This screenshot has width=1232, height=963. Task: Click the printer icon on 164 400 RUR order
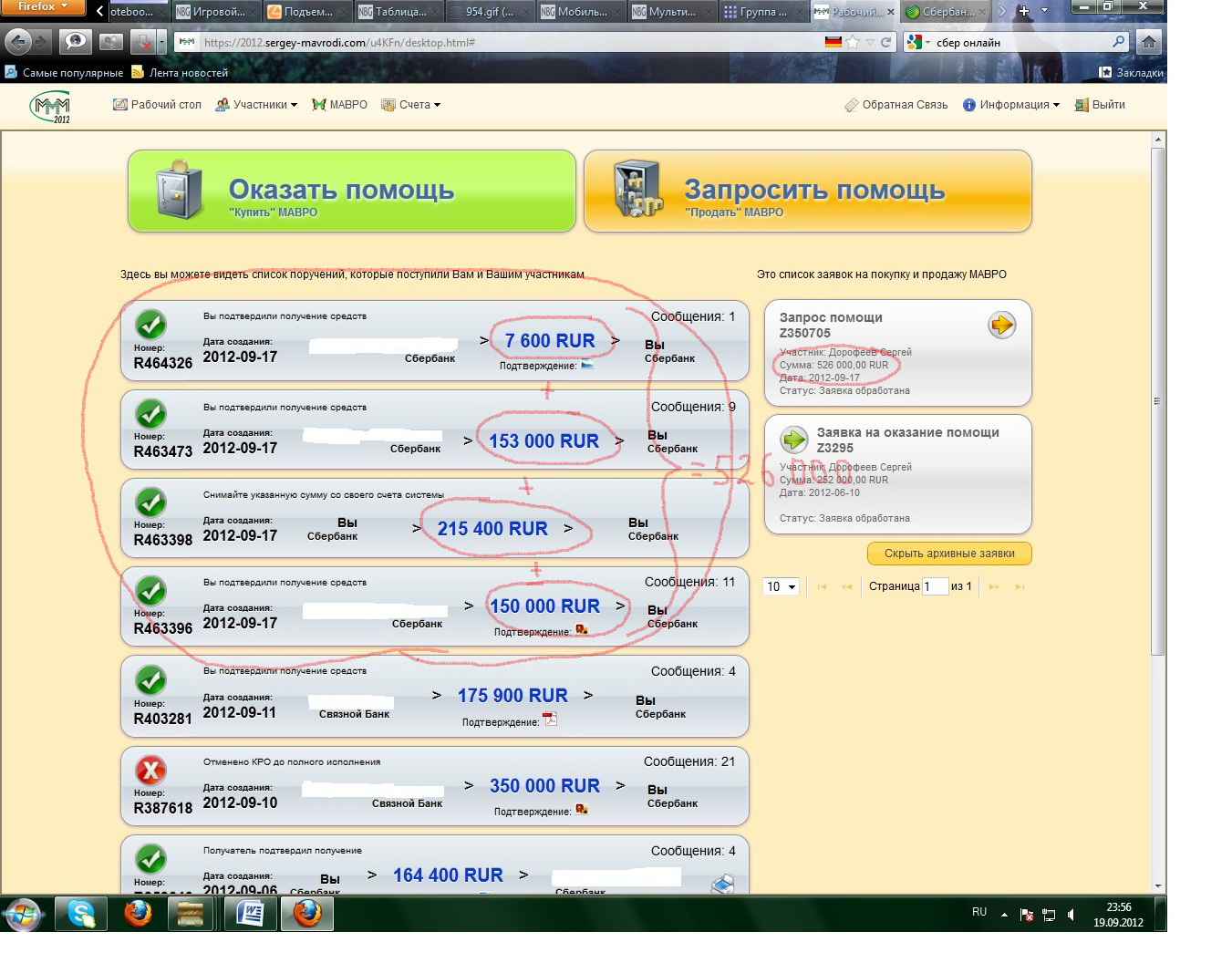(722, 884)
